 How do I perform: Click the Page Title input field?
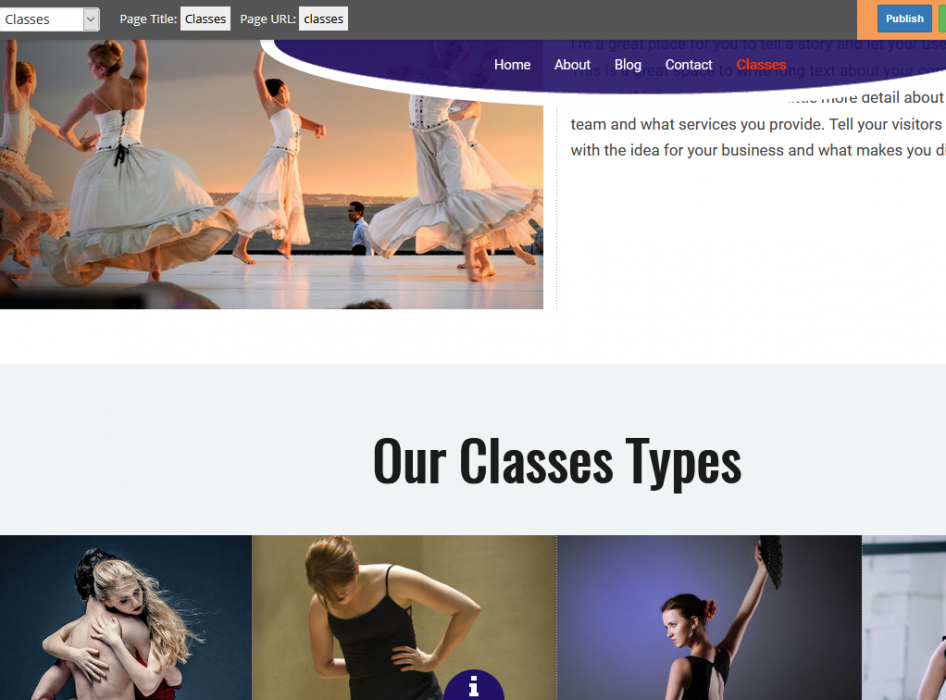[205, 19]
